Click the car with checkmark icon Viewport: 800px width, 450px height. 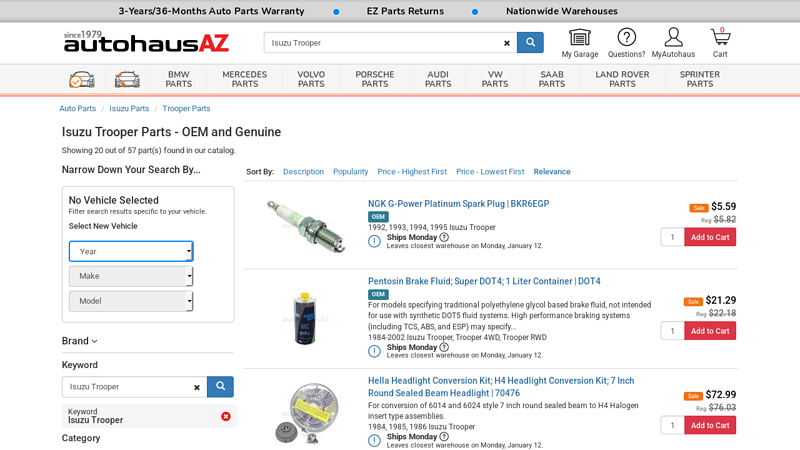coord(82,80)
